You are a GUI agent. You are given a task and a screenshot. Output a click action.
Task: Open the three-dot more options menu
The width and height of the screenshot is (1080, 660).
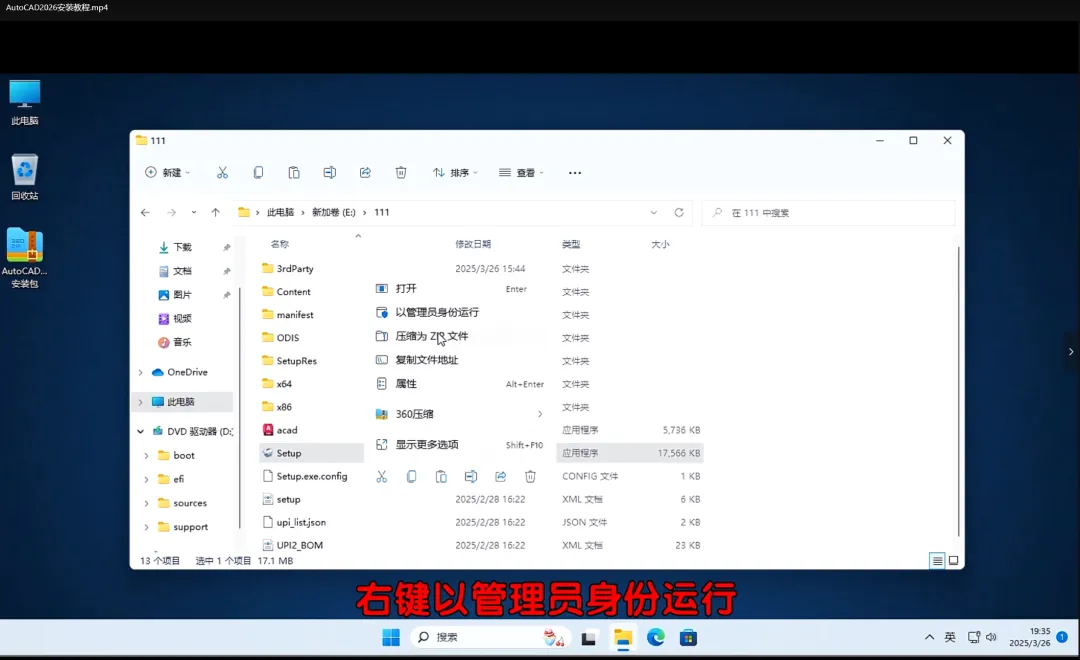pyautogui.click(x=575, y=173)
